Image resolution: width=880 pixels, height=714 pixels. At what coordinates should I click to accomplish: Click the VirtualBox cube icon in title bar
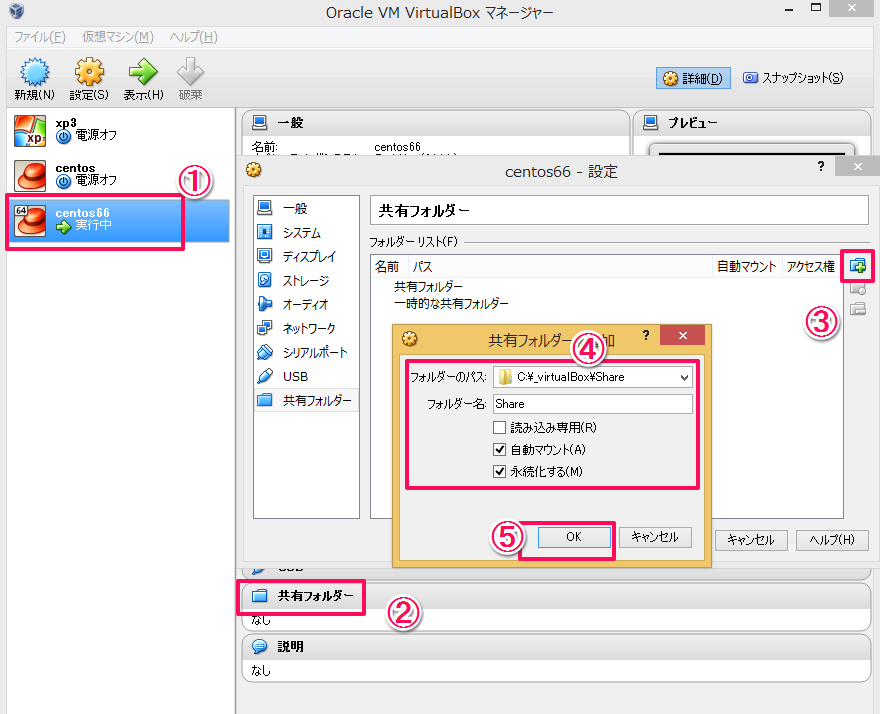click(x=17, y=11)
